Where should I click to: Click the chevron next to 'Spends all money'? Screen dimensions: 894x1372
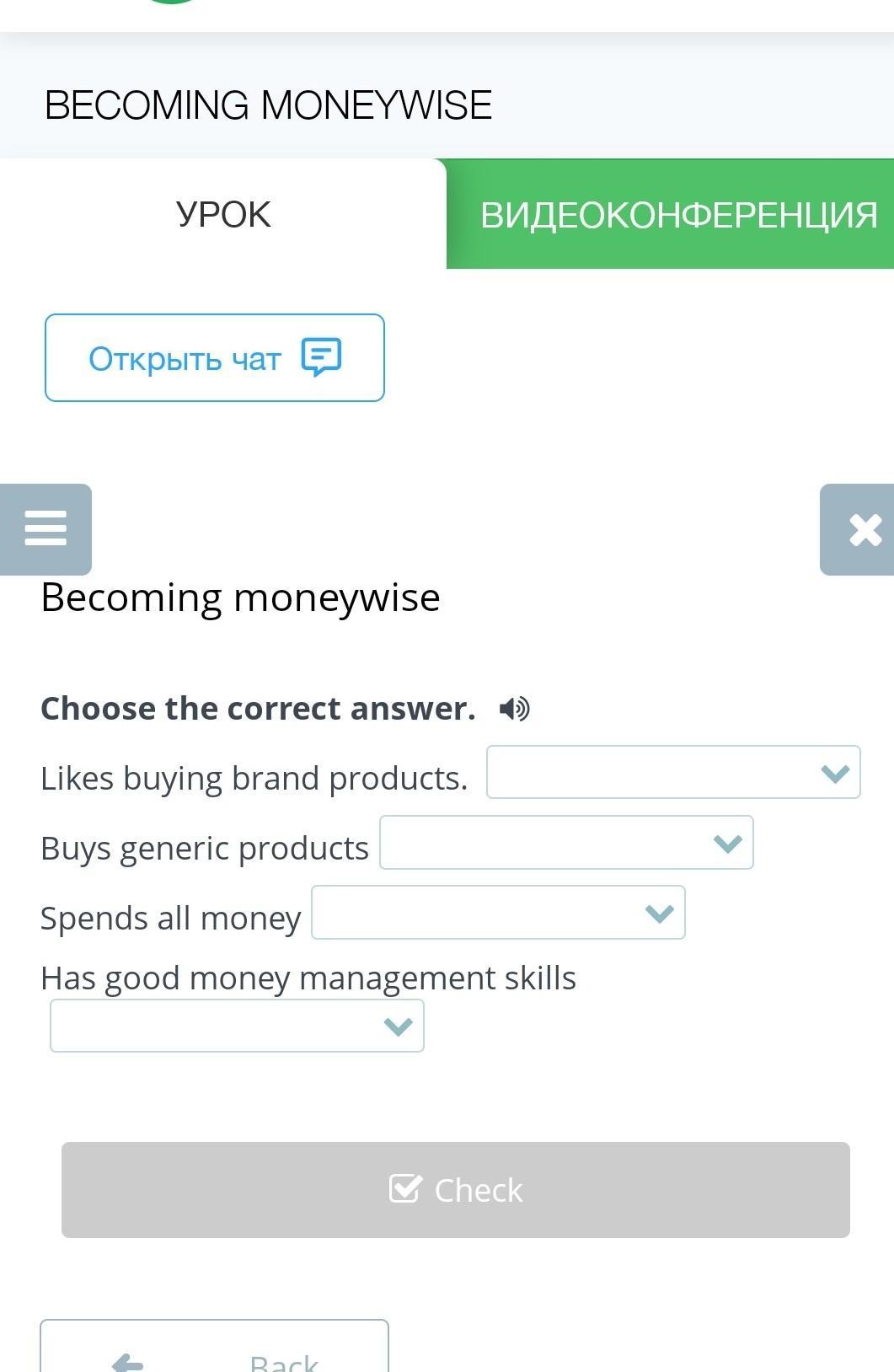tap(659, 914)
